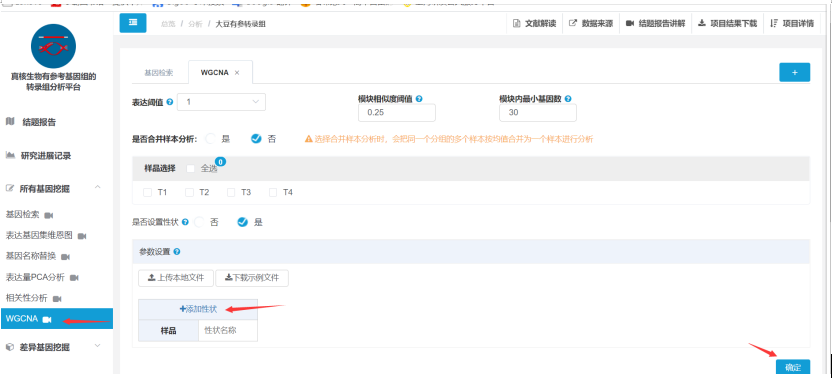
Task: Click the blue plus button to add tab
Action: click(x=794, y=72)
